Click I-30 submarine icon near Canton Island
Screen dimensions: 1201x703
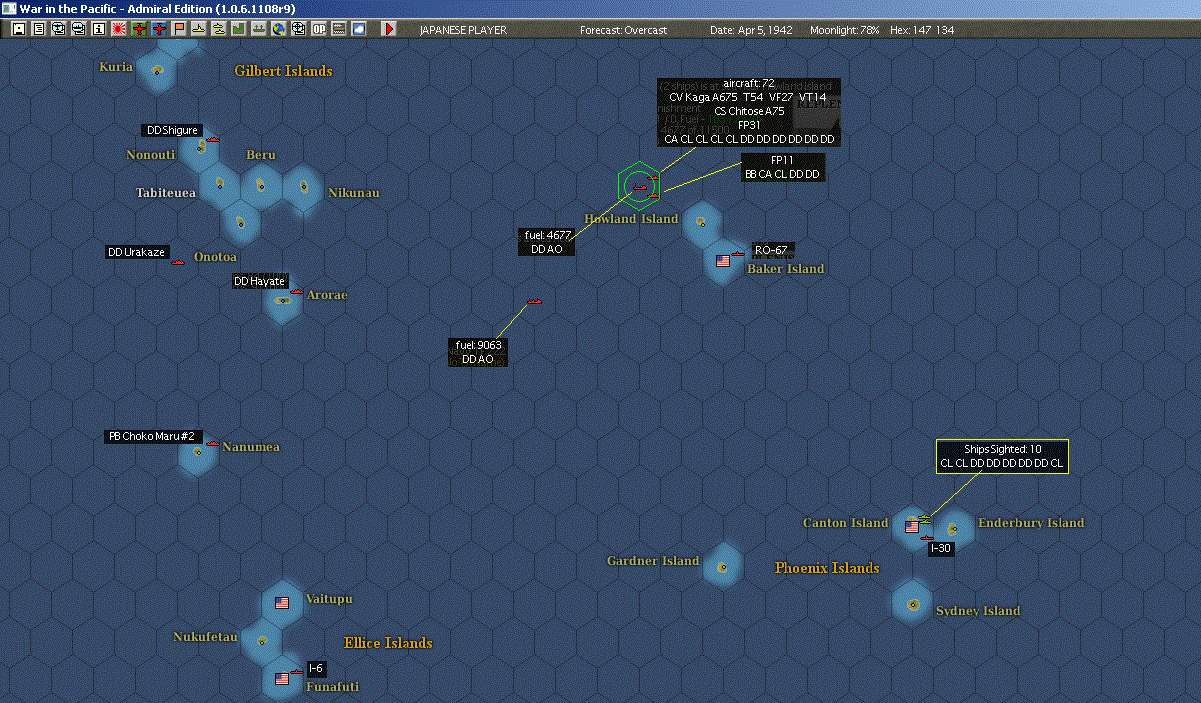(925, 538)
